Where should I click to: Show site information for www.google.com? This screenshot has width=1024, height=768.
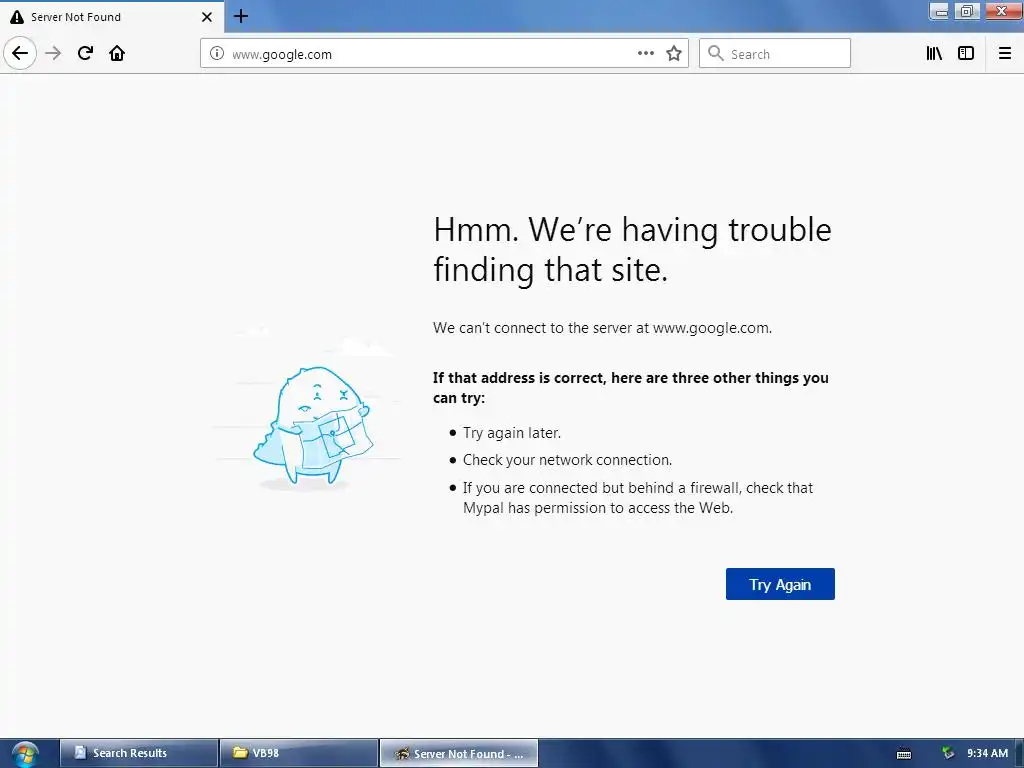tap(217, 54)
